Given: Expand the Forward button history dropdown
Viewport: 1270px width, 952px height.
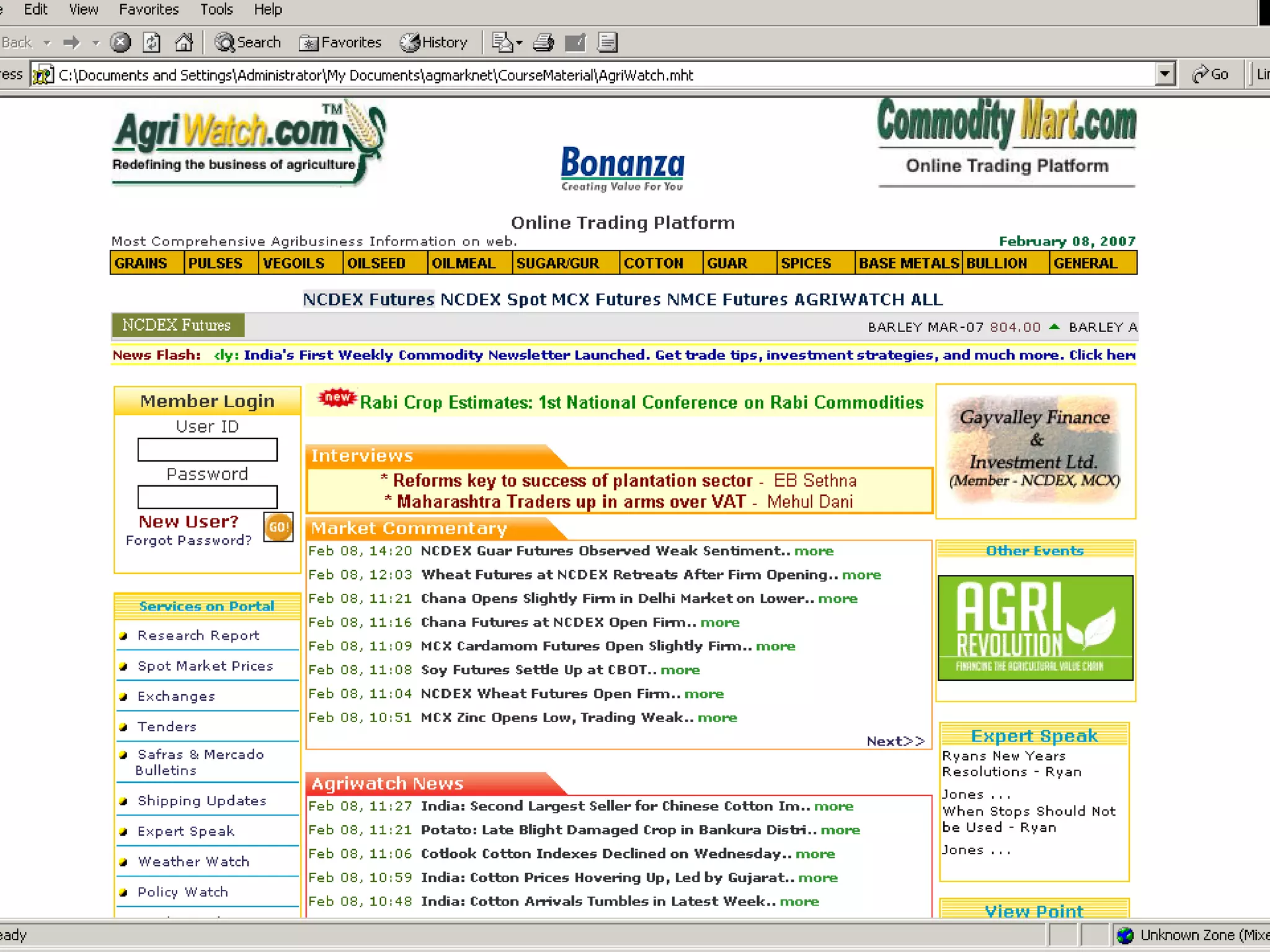Looking at the screenshot, I should (x=95, y=43).
